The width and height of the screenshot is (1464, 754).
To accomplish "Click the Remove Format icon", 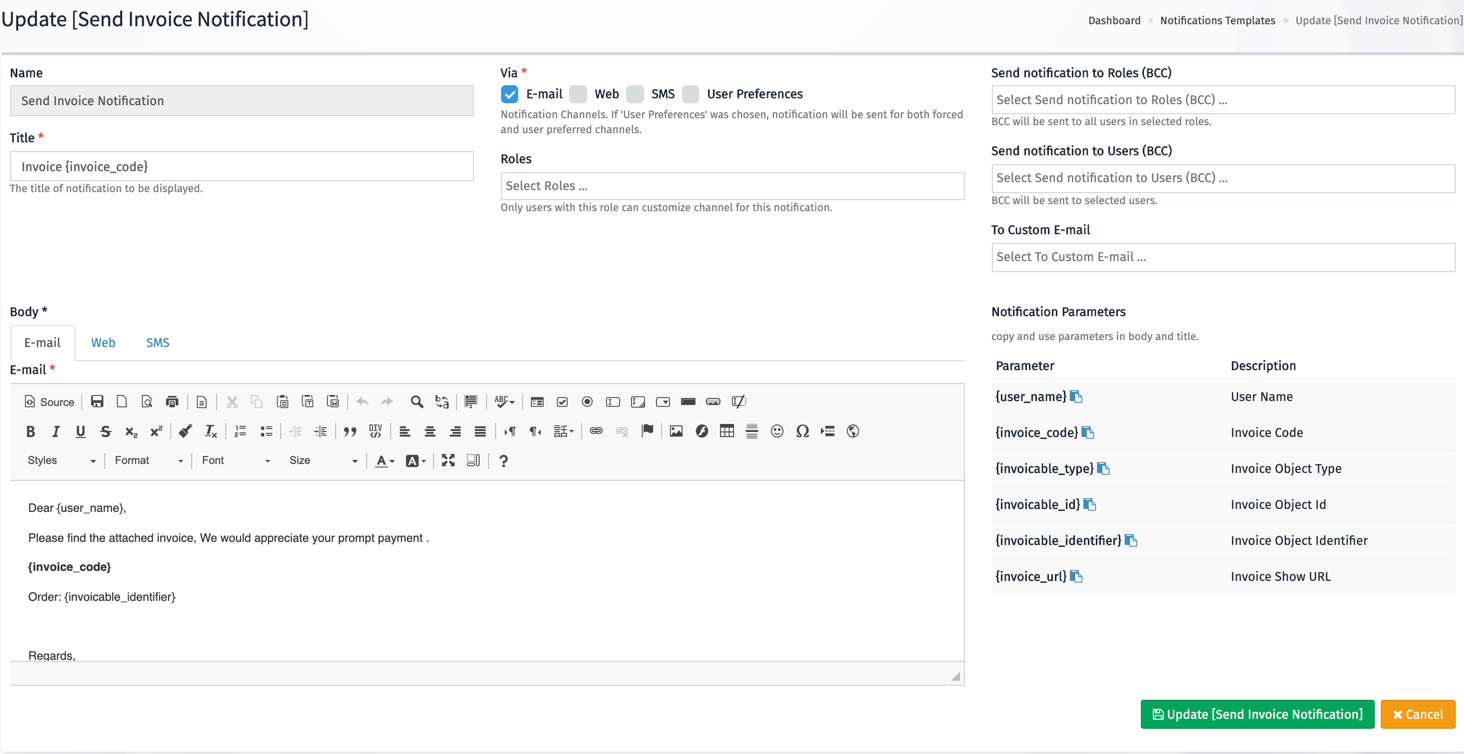I will click(x=210, y=432).
